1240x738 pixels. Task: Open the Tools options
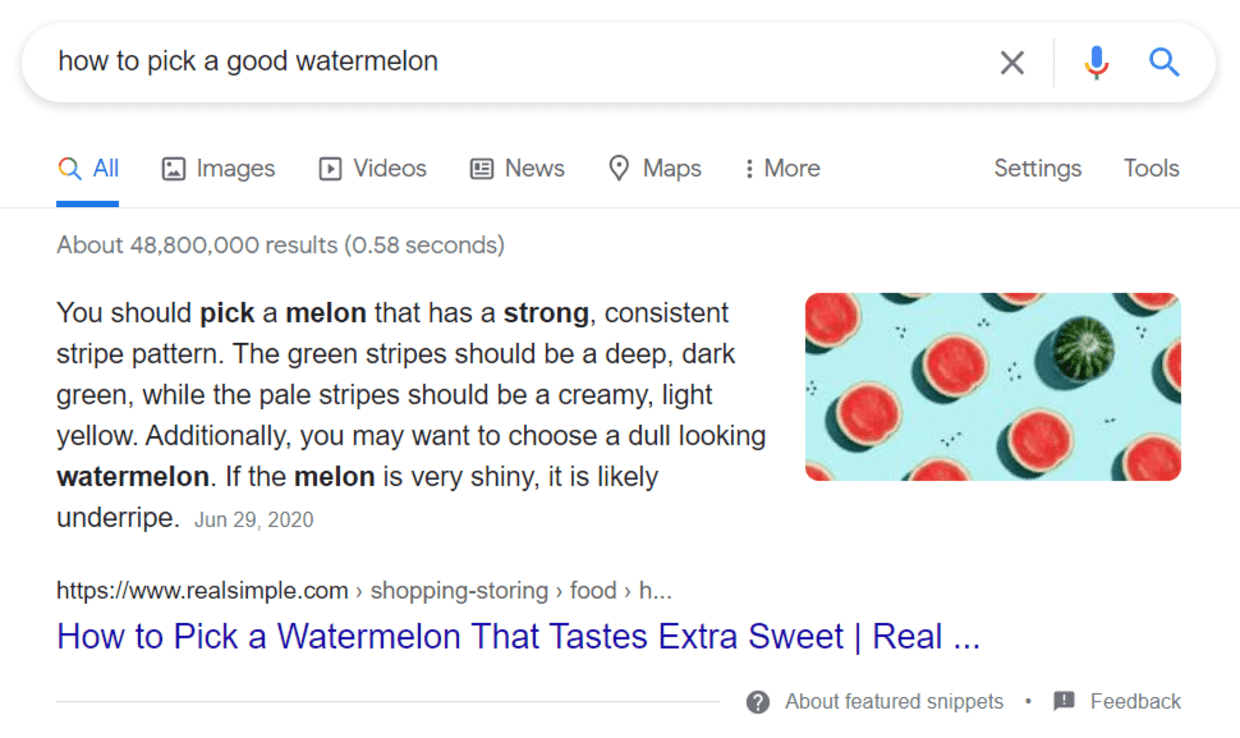1150,168
